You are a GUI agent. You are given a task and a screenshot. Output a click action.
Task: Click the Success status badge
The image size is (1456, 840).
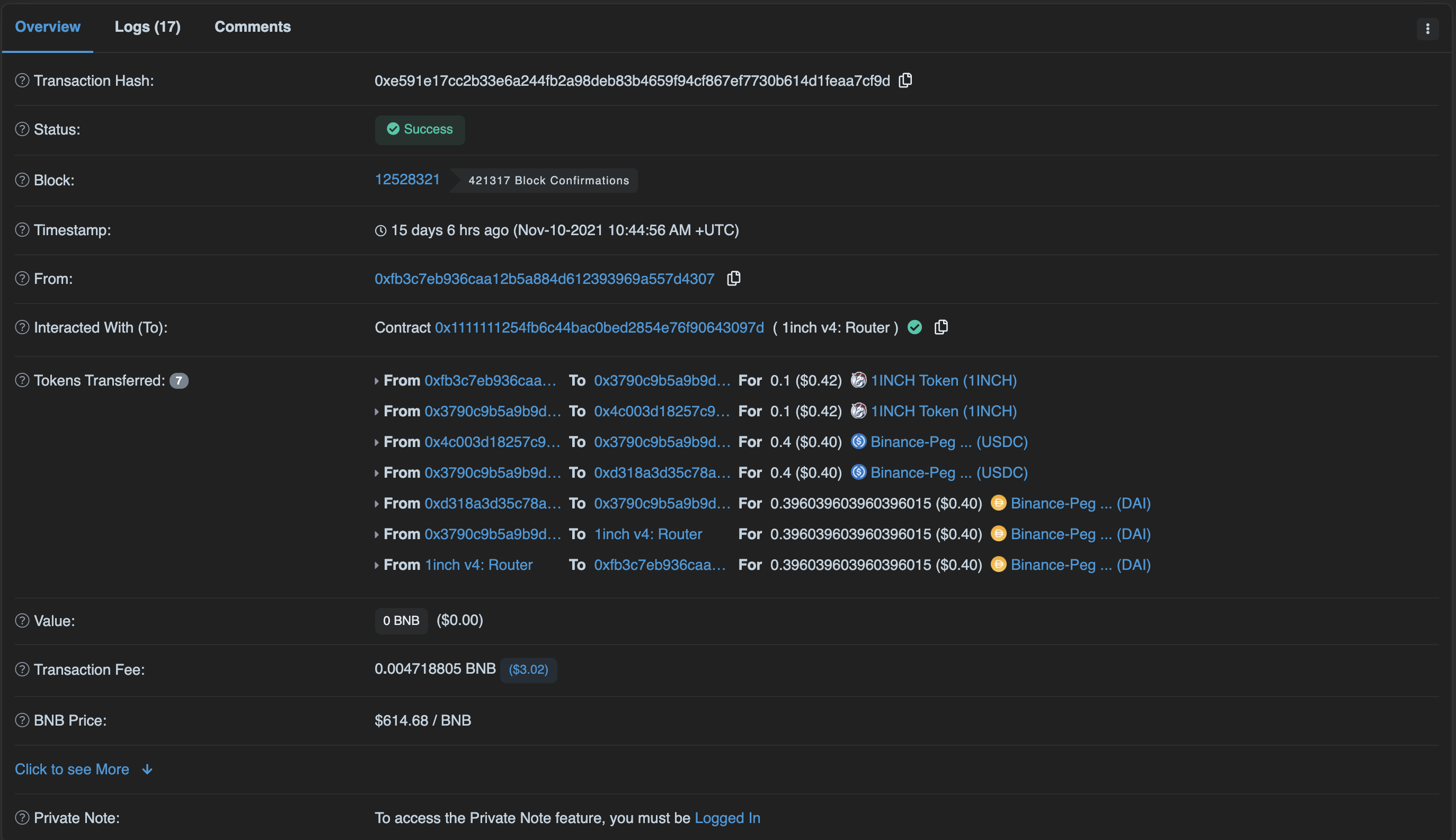(420, 129)
